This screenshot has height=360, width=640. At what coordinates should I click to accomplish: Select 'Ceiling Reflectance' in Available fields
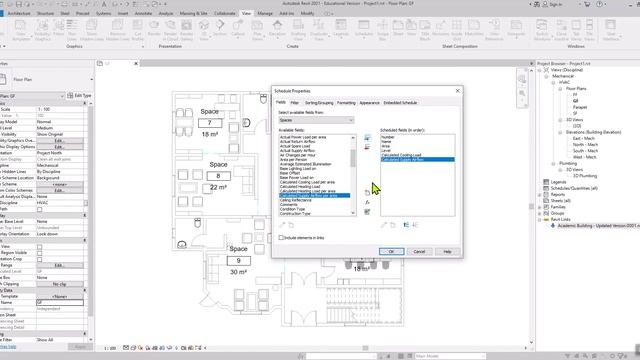point(296,200)
